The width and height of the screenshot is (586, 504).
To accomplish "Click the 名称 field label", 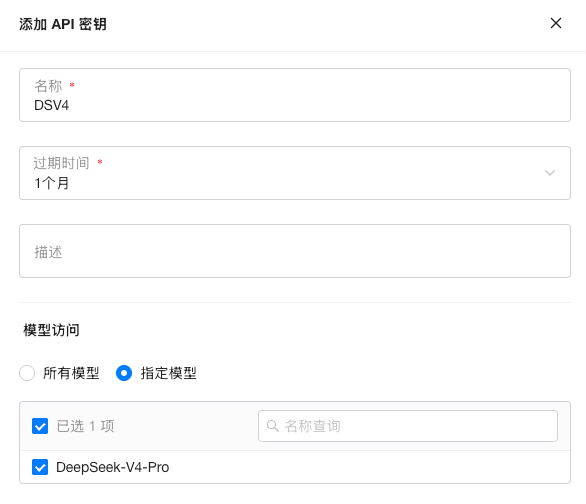I will tap(48, 86).
